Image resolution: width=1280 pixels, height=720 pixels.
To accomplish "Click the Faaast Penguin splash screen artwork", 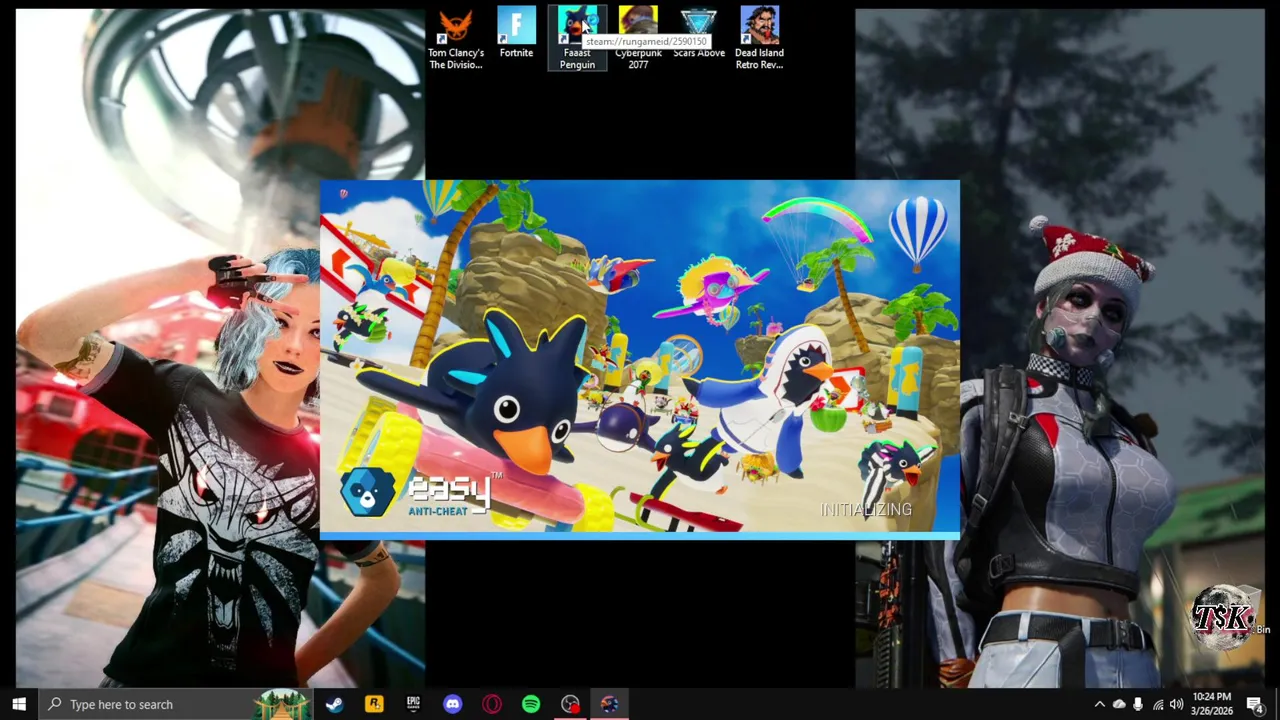I will (640, 356).
